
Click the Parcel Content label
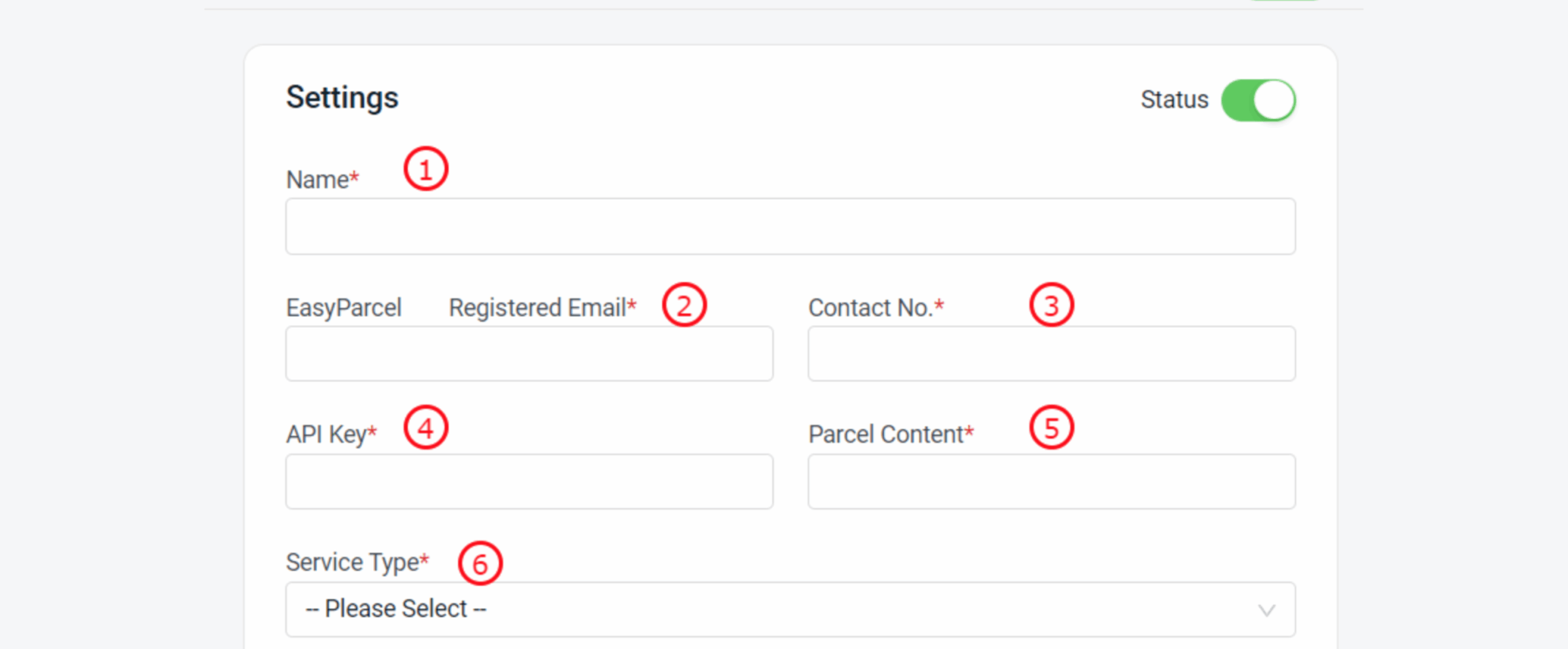pos(891,434)
